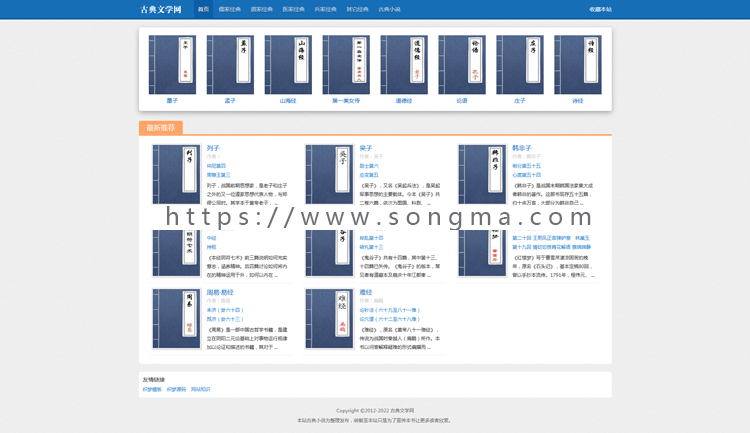Select the 最新推荐 section tab
The height and width of the screenshot is (433, 750).
(161, 128)
